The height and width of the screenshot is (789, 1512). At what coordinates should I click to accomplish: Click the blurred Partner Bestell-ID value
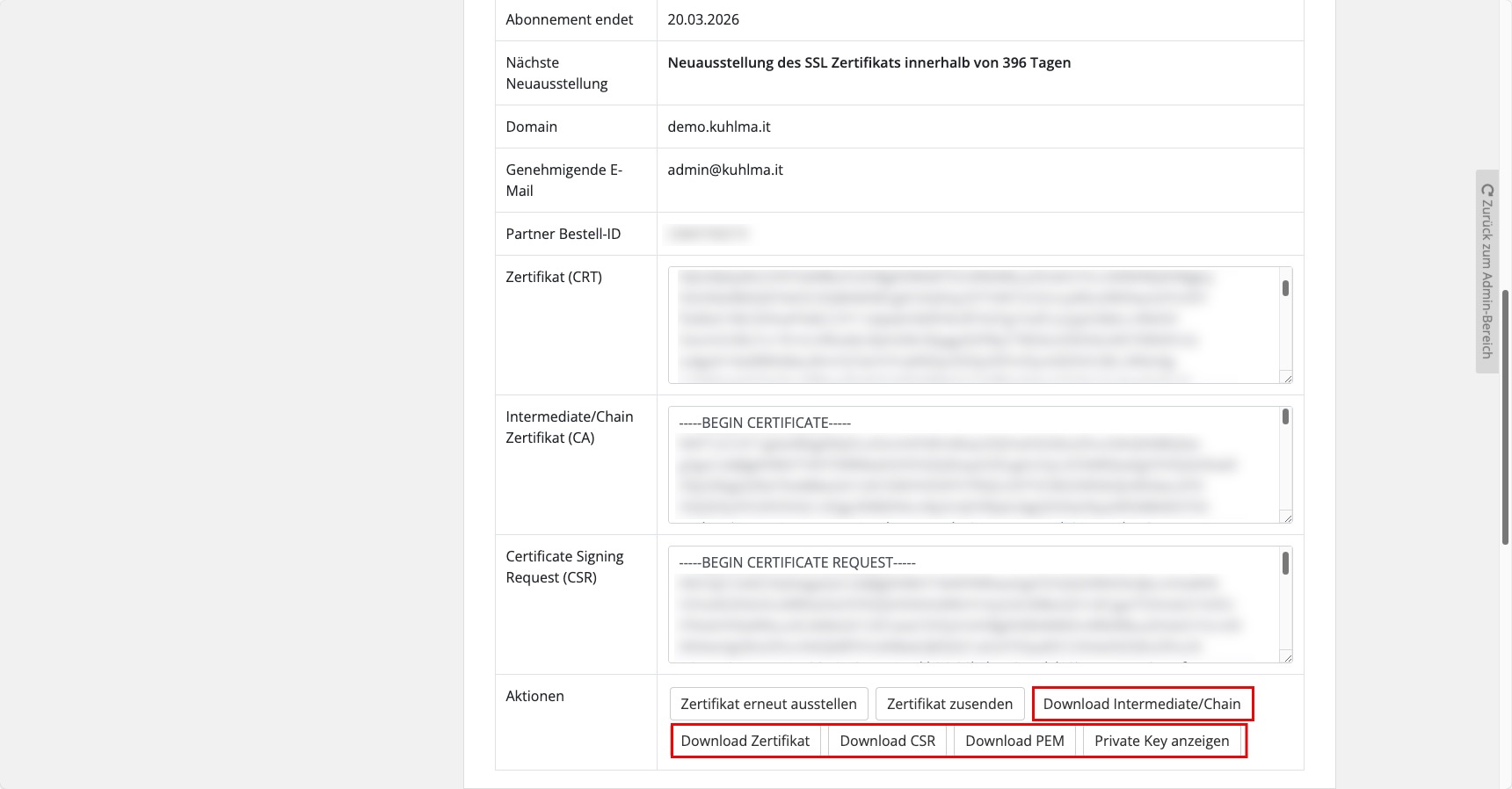(709, 234)
